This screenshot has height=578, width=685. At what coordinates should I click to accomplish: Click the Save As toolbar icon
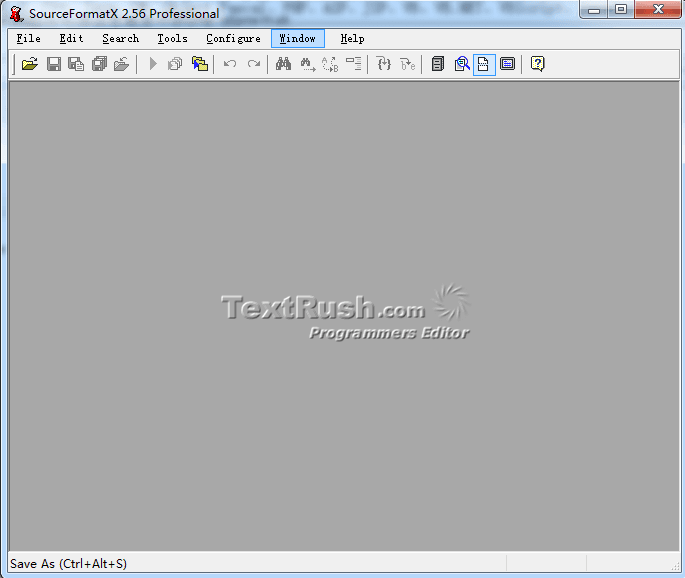click(x=76, y=64)
